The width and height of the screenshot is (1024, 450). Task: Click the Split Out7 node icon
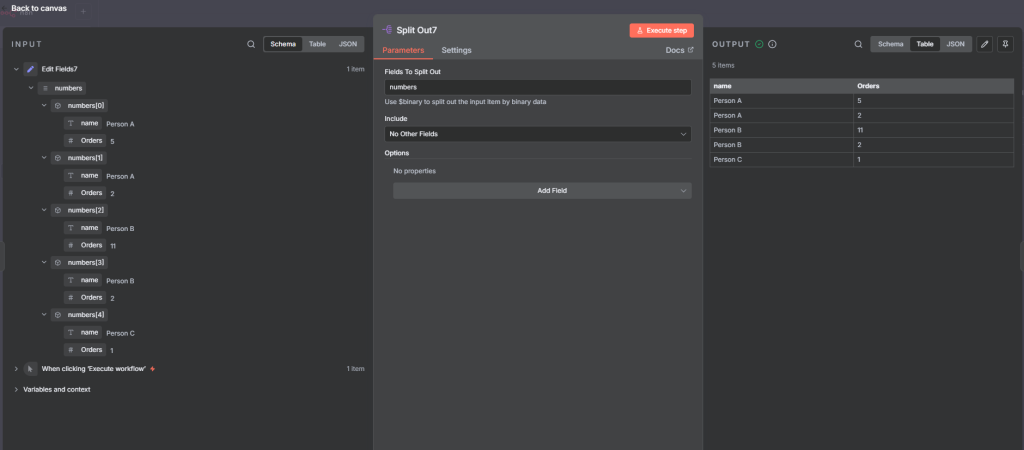pos(388,30)
